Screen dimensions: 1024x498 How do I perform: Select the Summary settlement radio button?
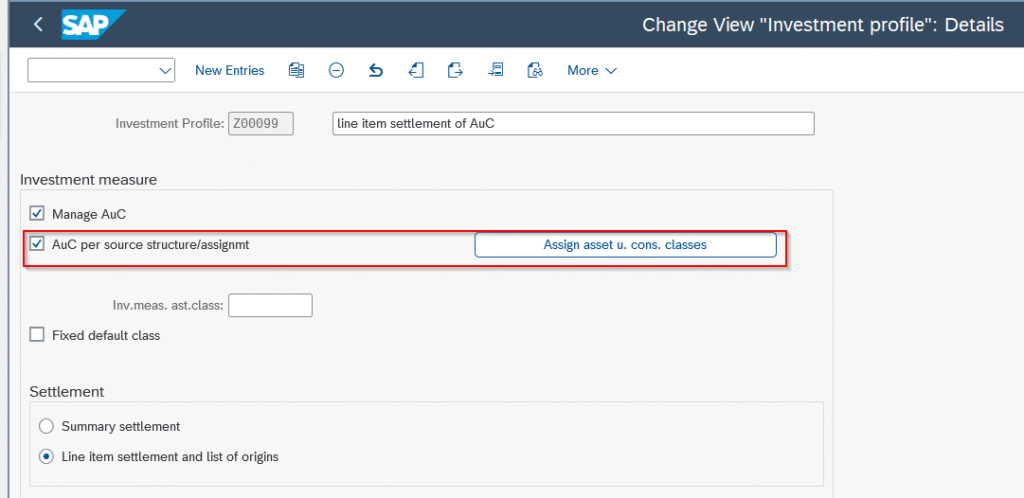pyautogui.click(x=46, y=426)
